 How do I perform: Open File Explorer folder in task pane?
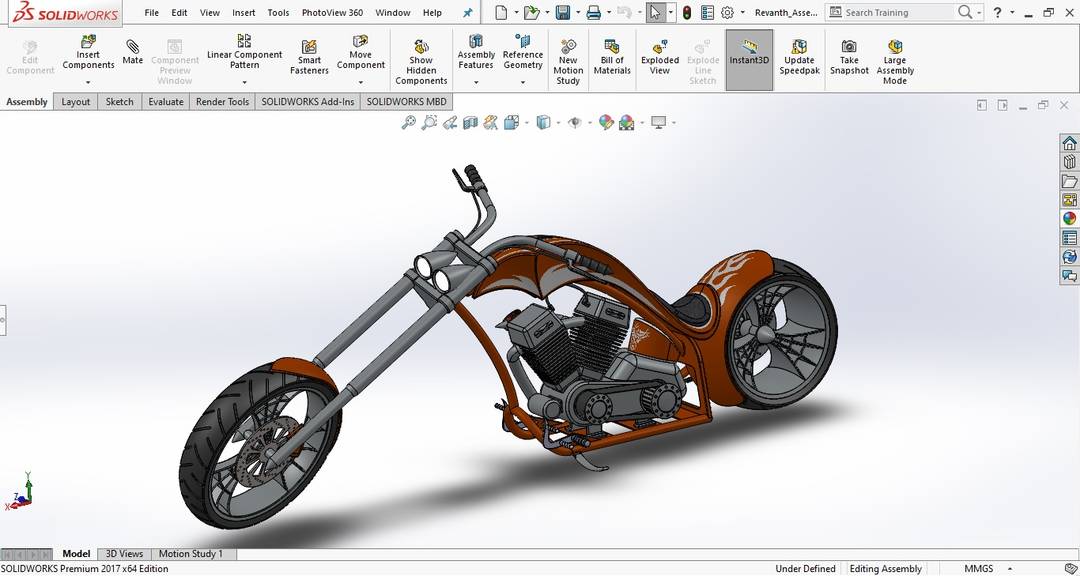pos(1069,181)
